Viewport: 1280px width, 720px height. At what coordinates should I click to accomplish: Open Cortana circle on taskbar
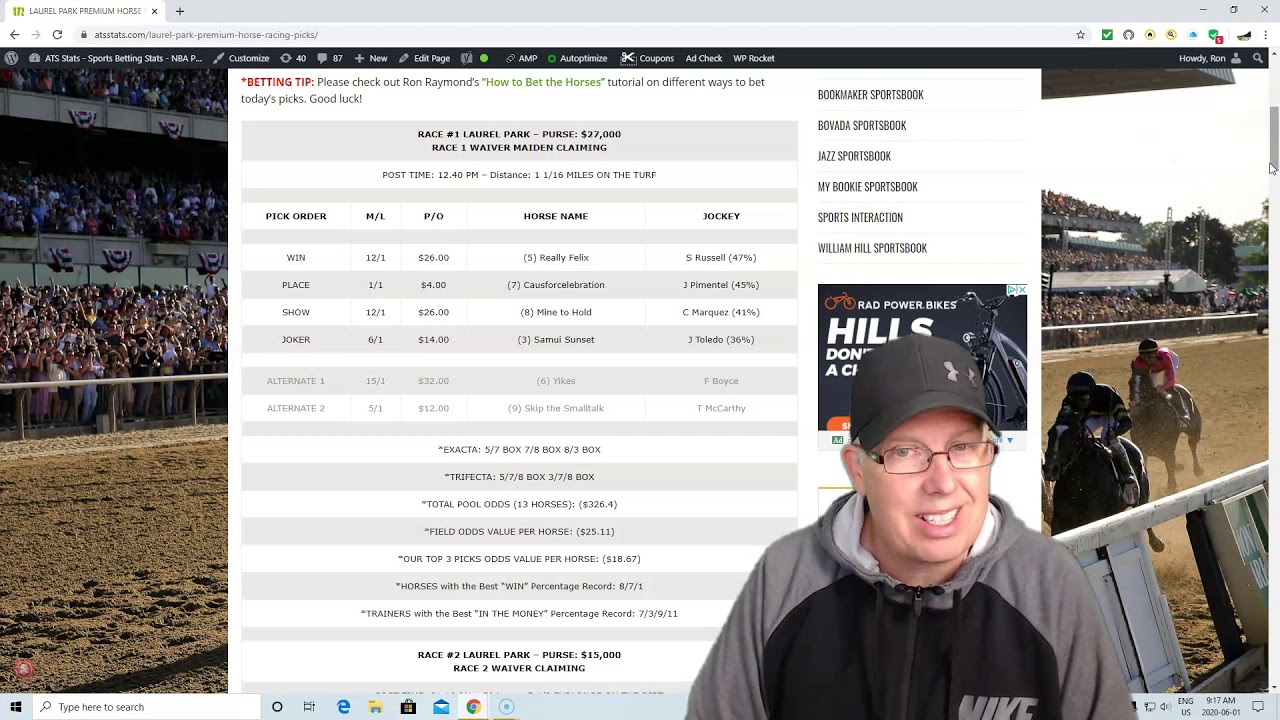[277, 707]
